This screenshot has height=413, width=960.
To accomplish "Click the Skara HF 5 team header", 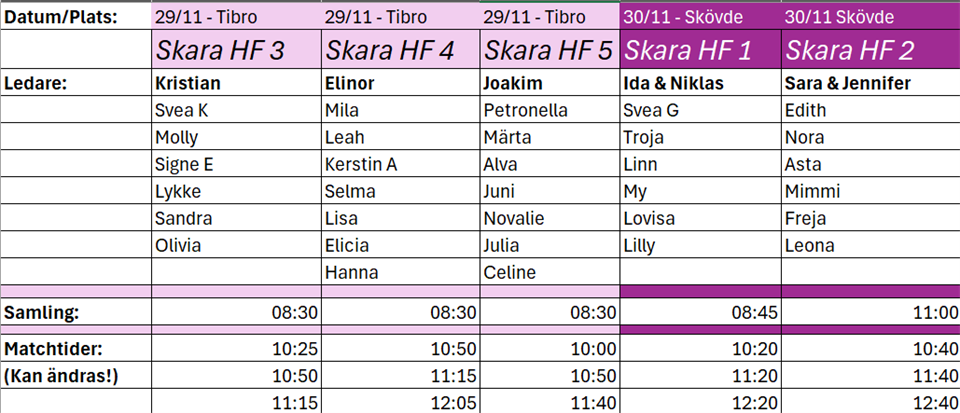I will (550, 50).
